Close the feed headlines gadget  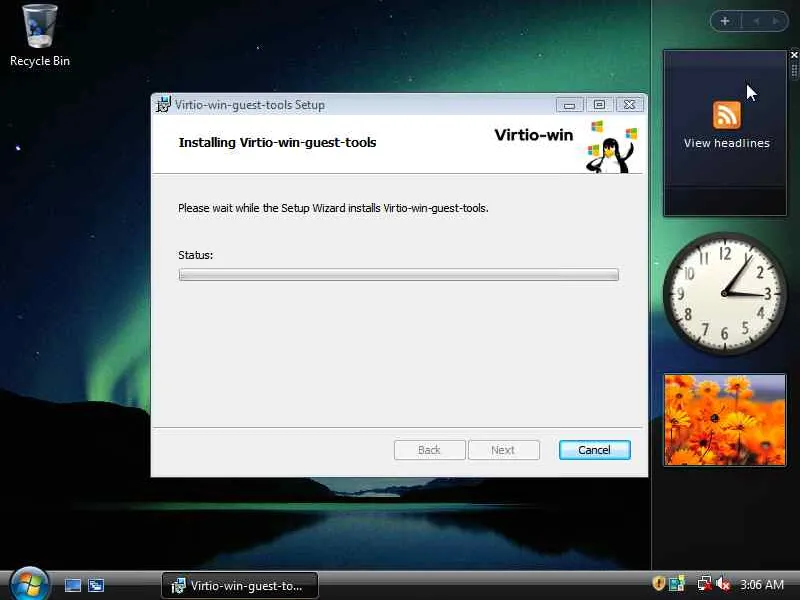(794, 55)
